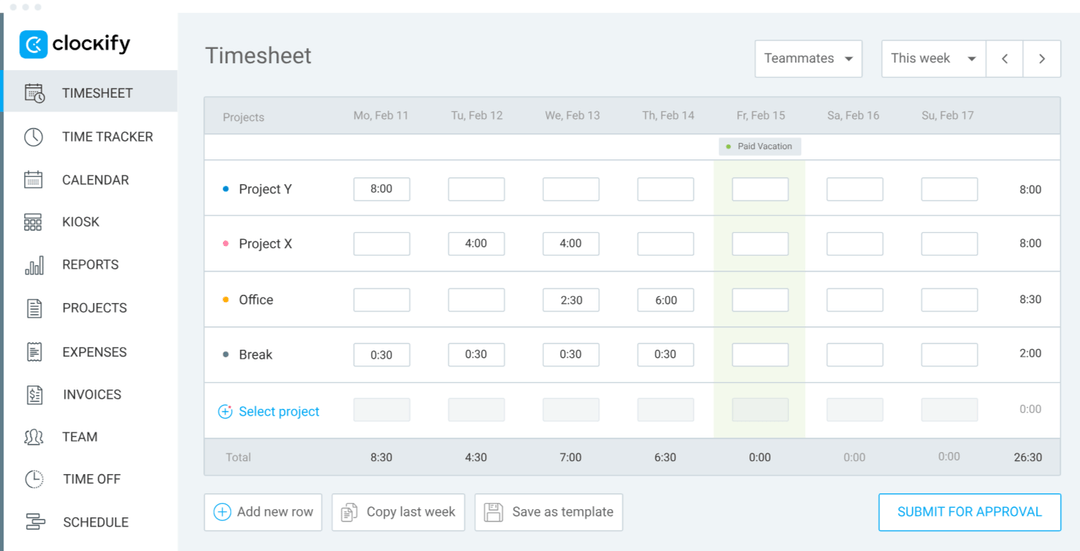
Task: Click the Fr, Feb 15 column header
Action: tap(760, 116)
